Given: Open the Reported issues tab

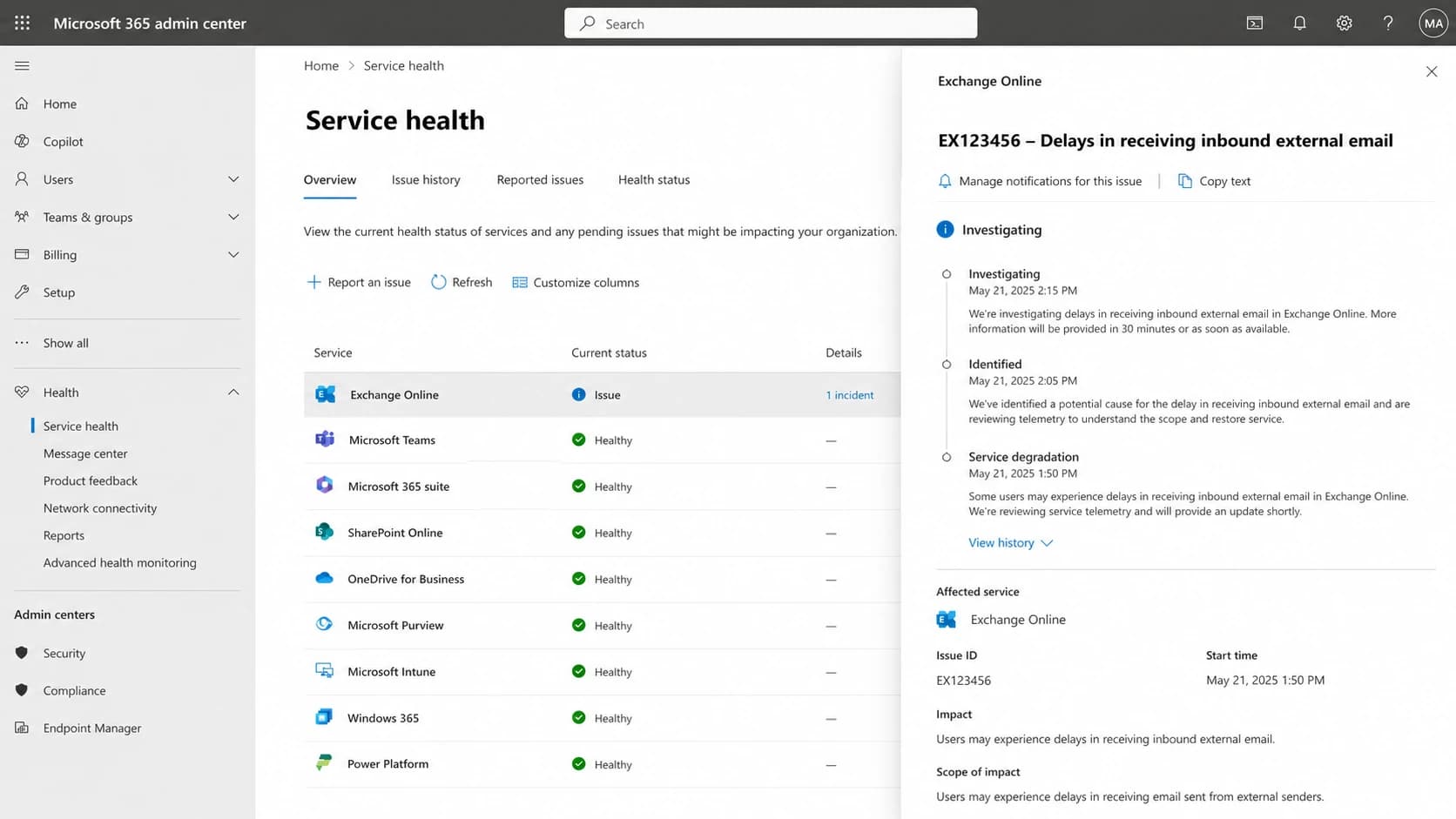Looking at the screenshot, I should coord(540,180).
